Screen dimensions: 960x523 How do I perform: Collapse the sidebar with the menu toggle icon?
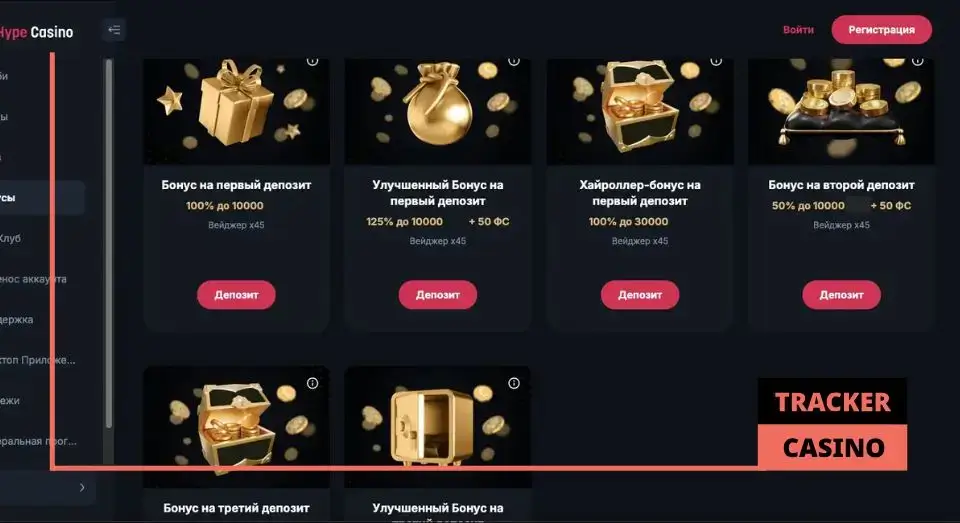(x=114, y=29)
